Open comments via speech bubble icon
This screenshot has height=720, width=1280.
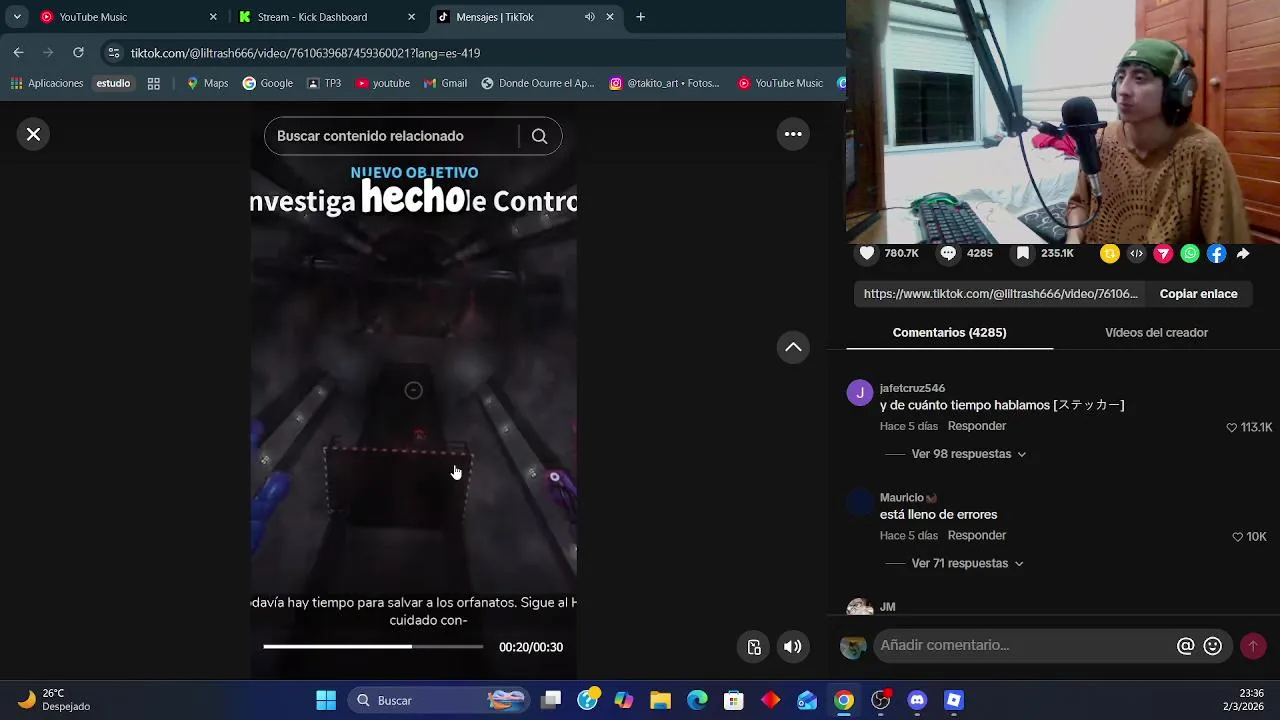coord(948,254)
